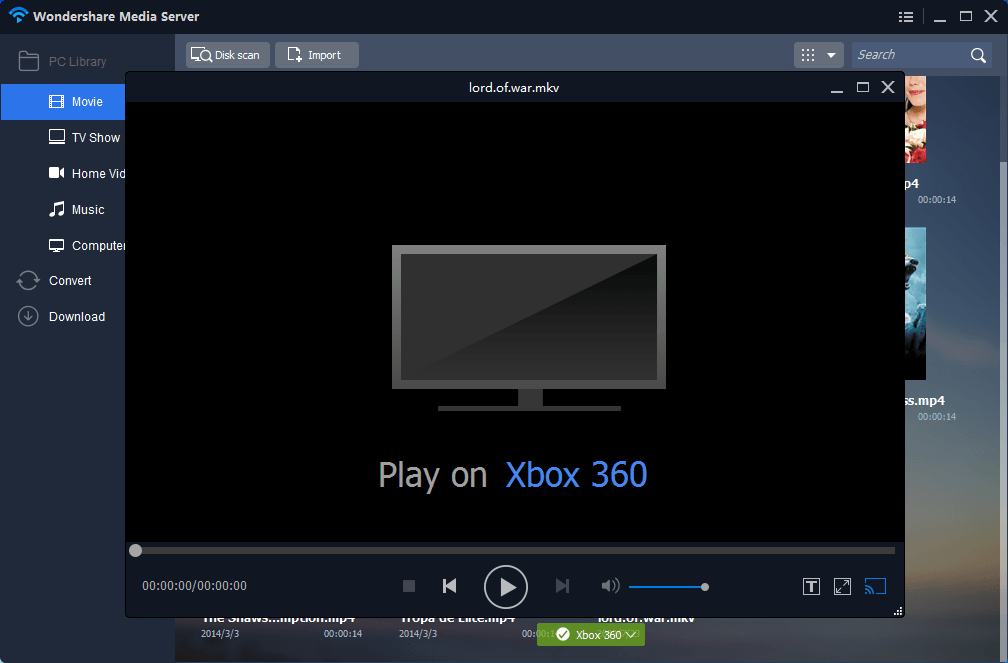Maximize the lord.of.war.mkv player window
Screen dimensions: 1008x663
click(863, 87)
